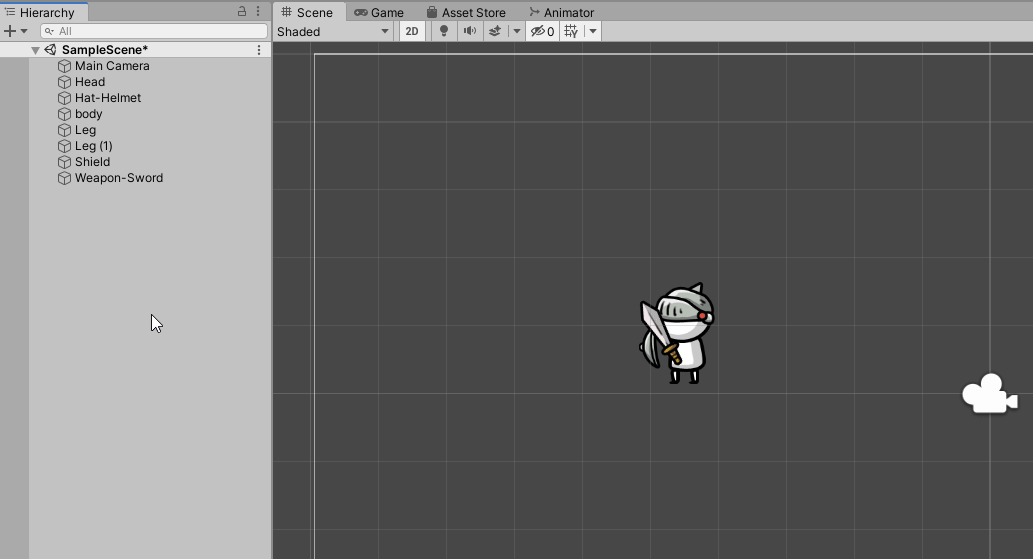Open SampleScene context menu (three dots)
The image size is (1033, 559).
pyautogui.click(x=259, y=50)
